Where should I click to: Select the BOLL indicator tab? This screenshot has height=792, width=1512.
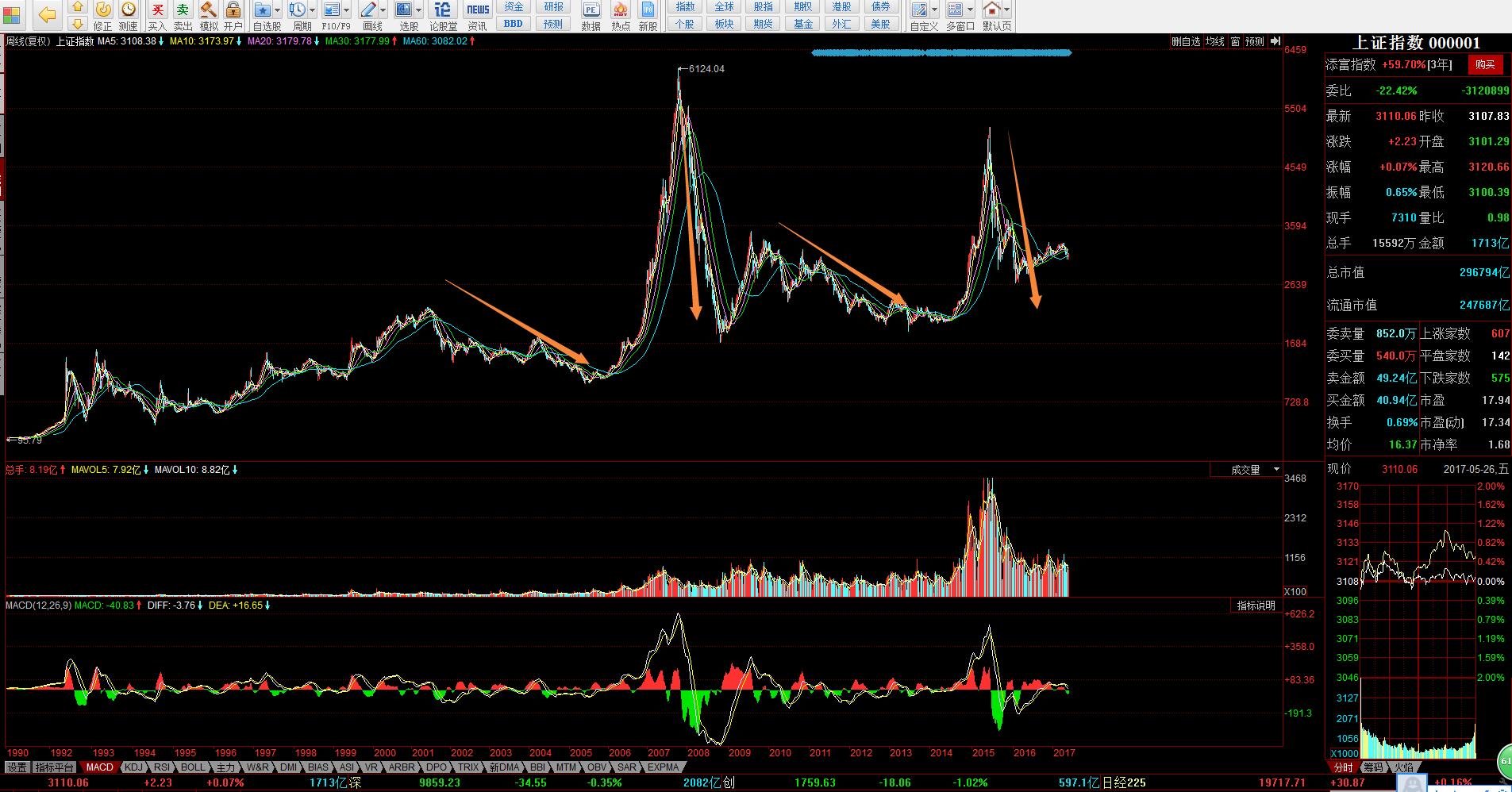click(192, 767)
